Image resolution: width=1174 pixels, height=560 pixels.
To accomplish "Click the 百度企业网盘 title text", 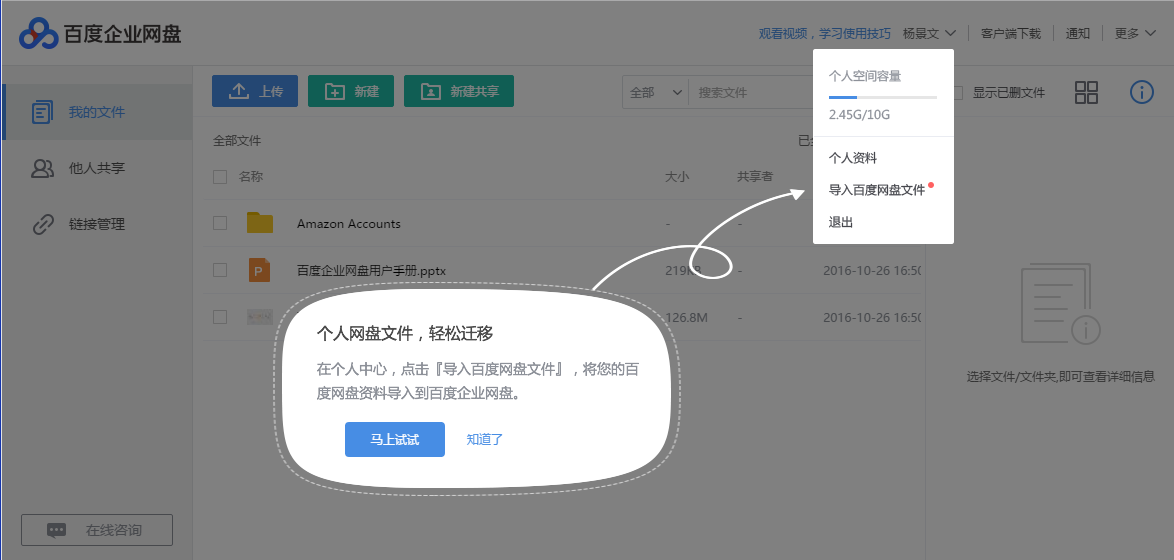I will [x=123, y=33].
